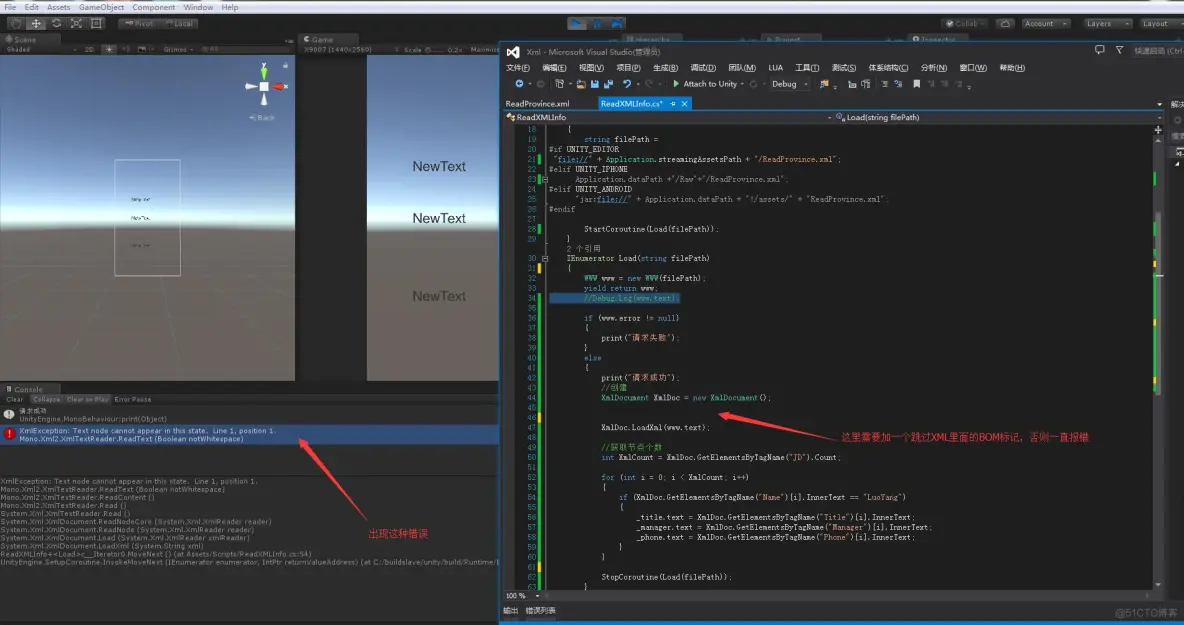Toggle scene audio speaker icon
This screenshot has height=625, width=1184.
pyautogui.click(x=126, y=49)
